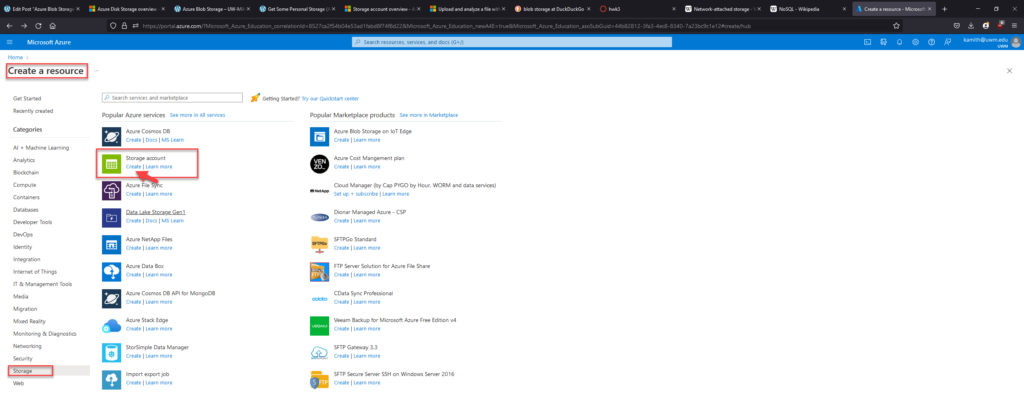Select Get Started in the sidebar
1024x420 pixels.
pos(27,99)
